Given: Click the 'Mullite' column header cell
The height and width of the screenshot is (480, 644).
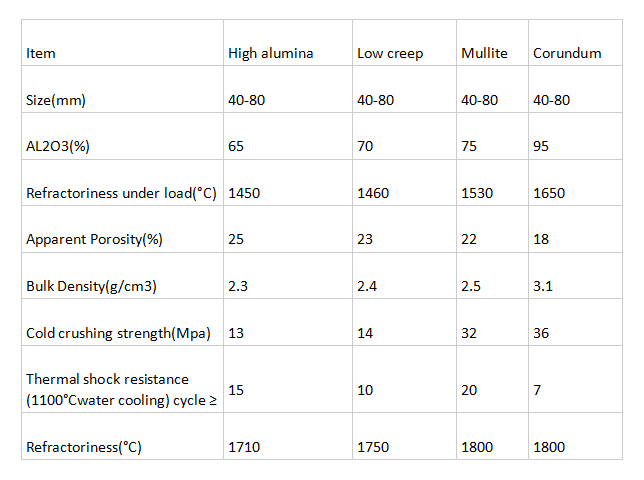Looking at the screenshot, I should 484,53.
